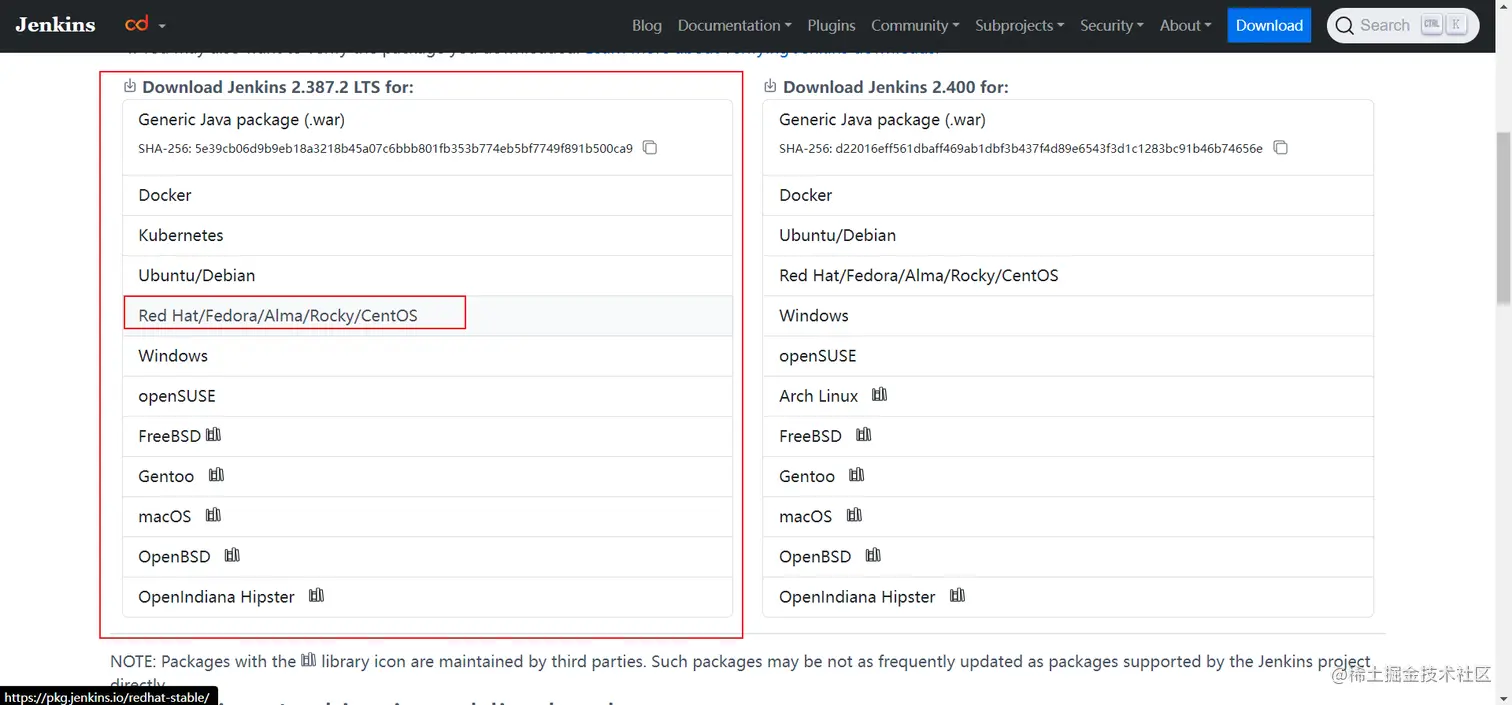Expand the Subprojects menu
Image resolution: width=1512 pixels, height=705 pixels.
click(x=1019, y=25)
